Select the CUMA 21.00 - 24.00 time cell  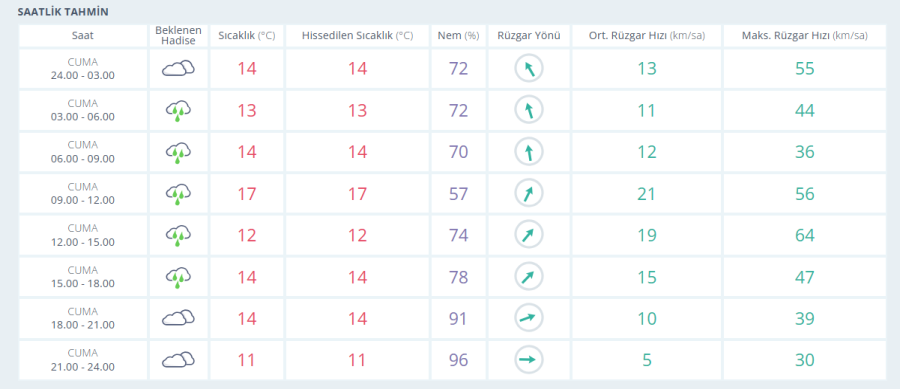(x=83, y=360)
